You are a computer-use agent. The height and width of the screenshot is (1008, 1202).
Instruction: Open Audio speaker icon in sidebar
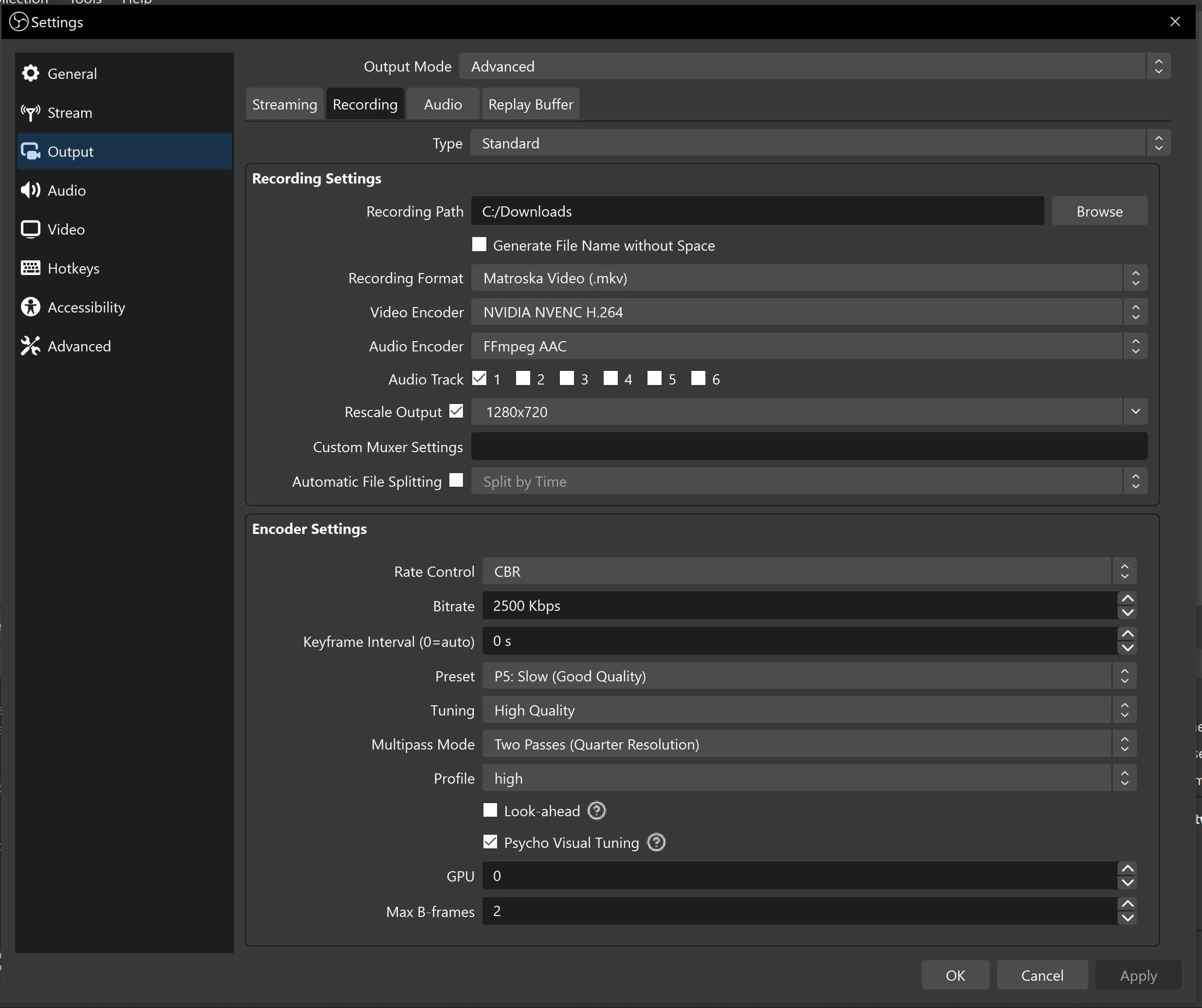click(x=30, y=190)
